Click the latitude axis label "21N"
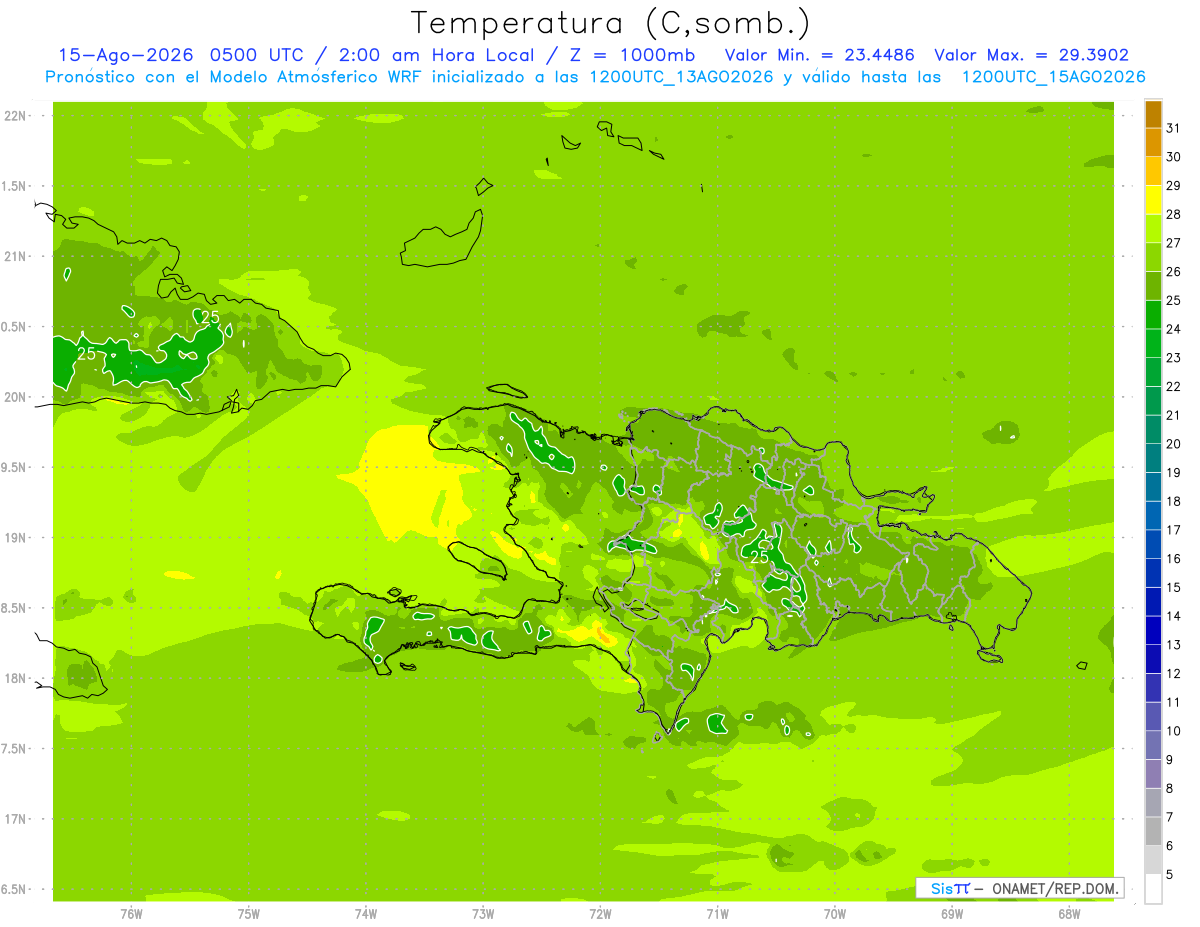1200x927 pixels. (15, 256)
